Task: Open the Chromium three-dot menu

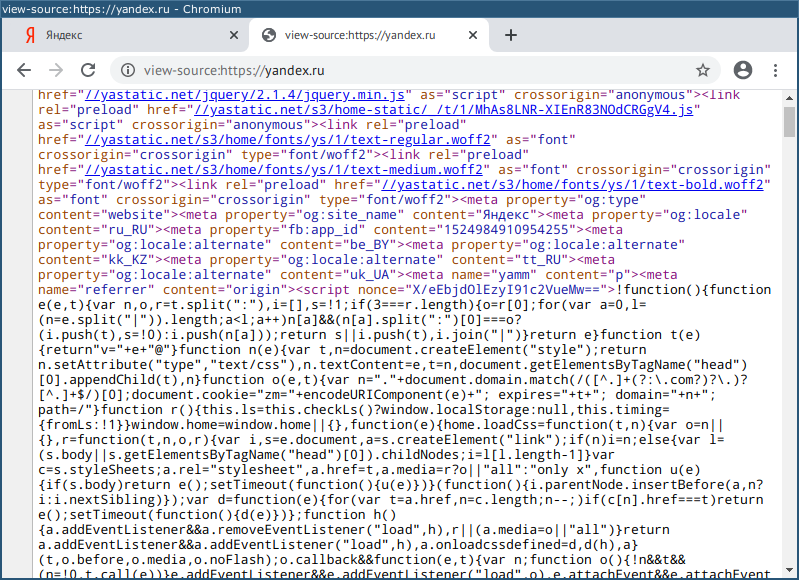Action: 776,70
